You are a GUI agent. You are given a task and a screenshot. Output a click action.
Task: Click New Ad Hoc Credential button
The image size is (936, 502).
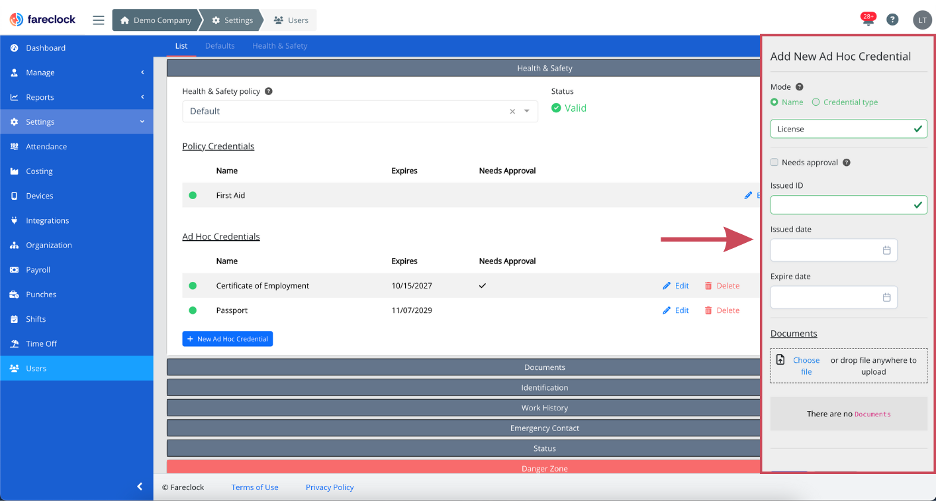tap(227, 339)
